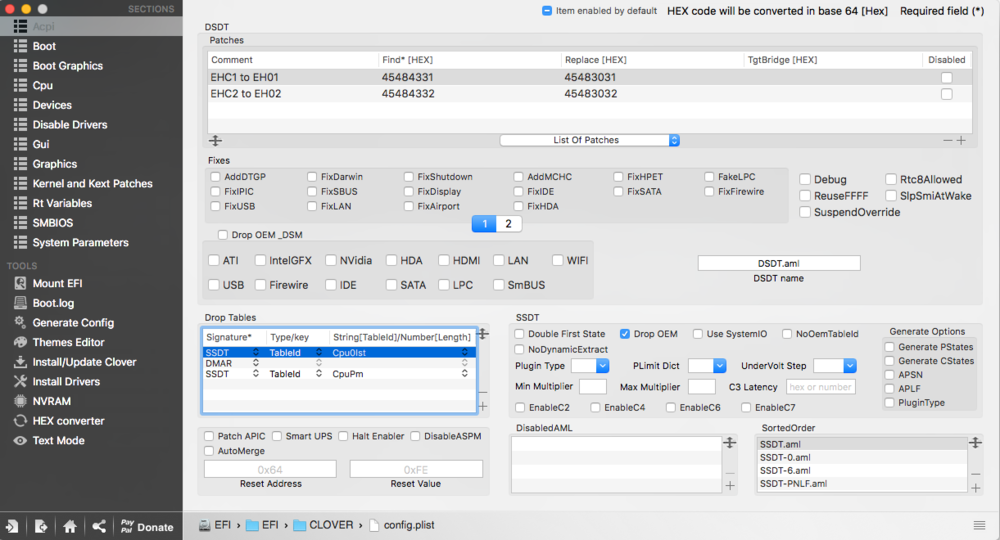Viewport: 1000px width, 540px height.
Task: Add a DisabledAML entry with plus
Action: (x=730, y=486)
